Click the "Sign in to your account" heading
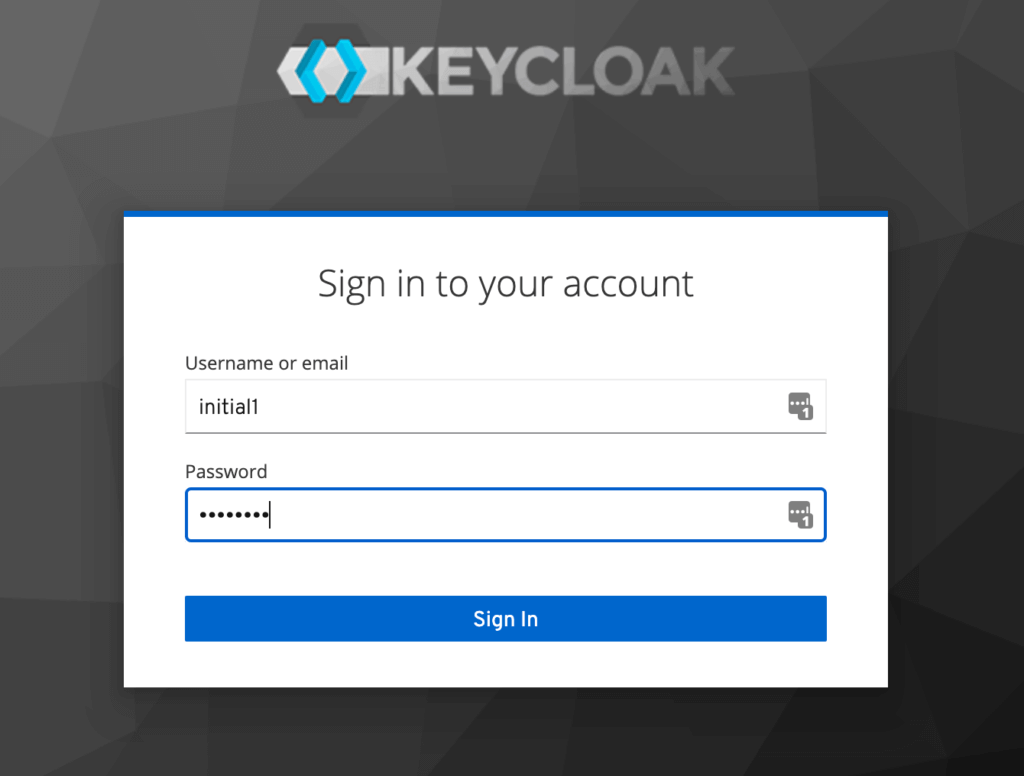 point(505,284)
